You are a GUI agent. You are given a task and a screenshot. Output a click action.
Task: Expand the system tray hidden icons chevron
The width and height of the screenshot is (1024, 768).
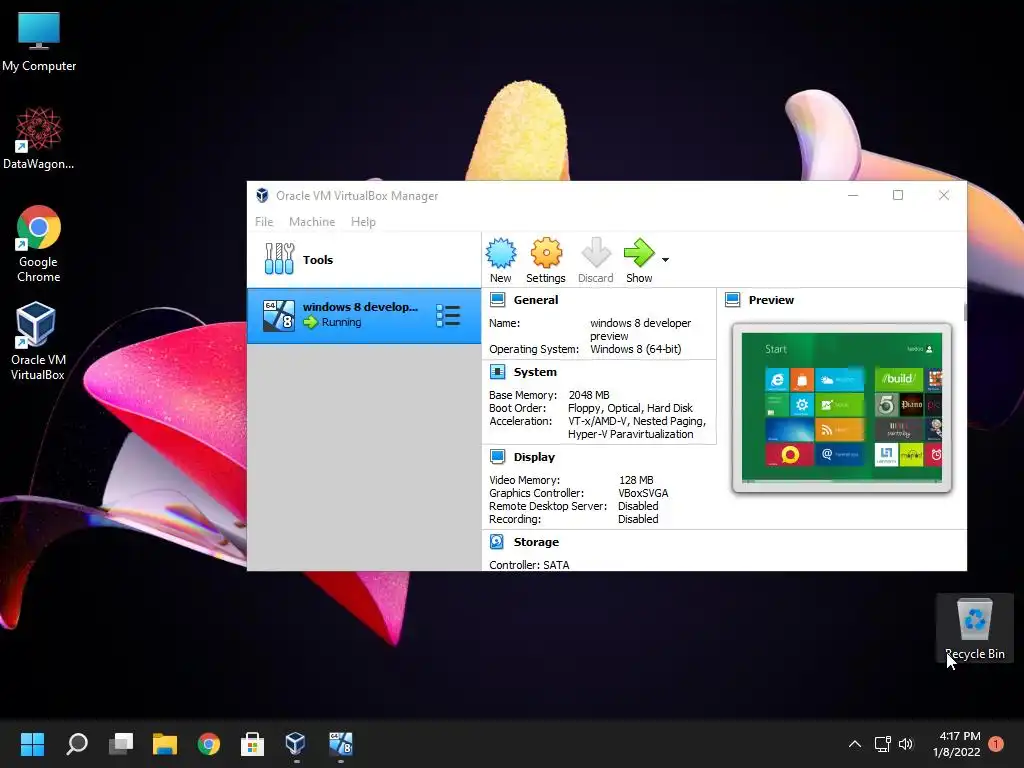tap(854, 744)
